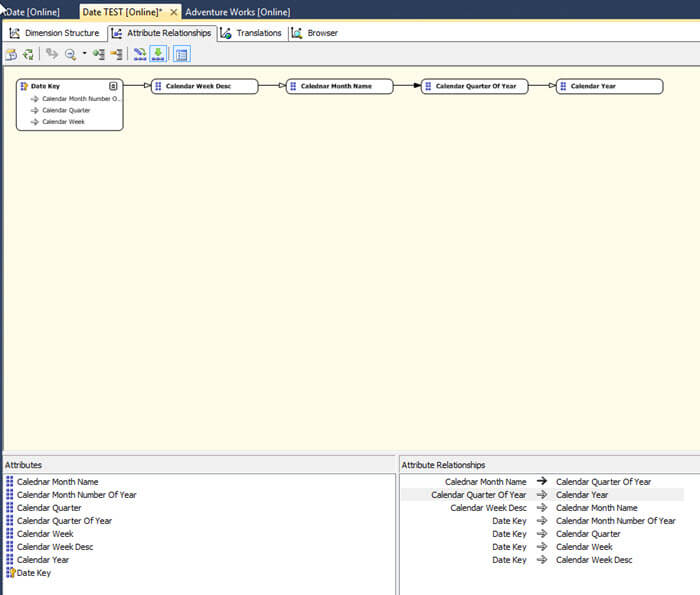Screen dimensions: 700x595
Task: Close the Date TEST [Online] document tab
Action: [174, 12]
